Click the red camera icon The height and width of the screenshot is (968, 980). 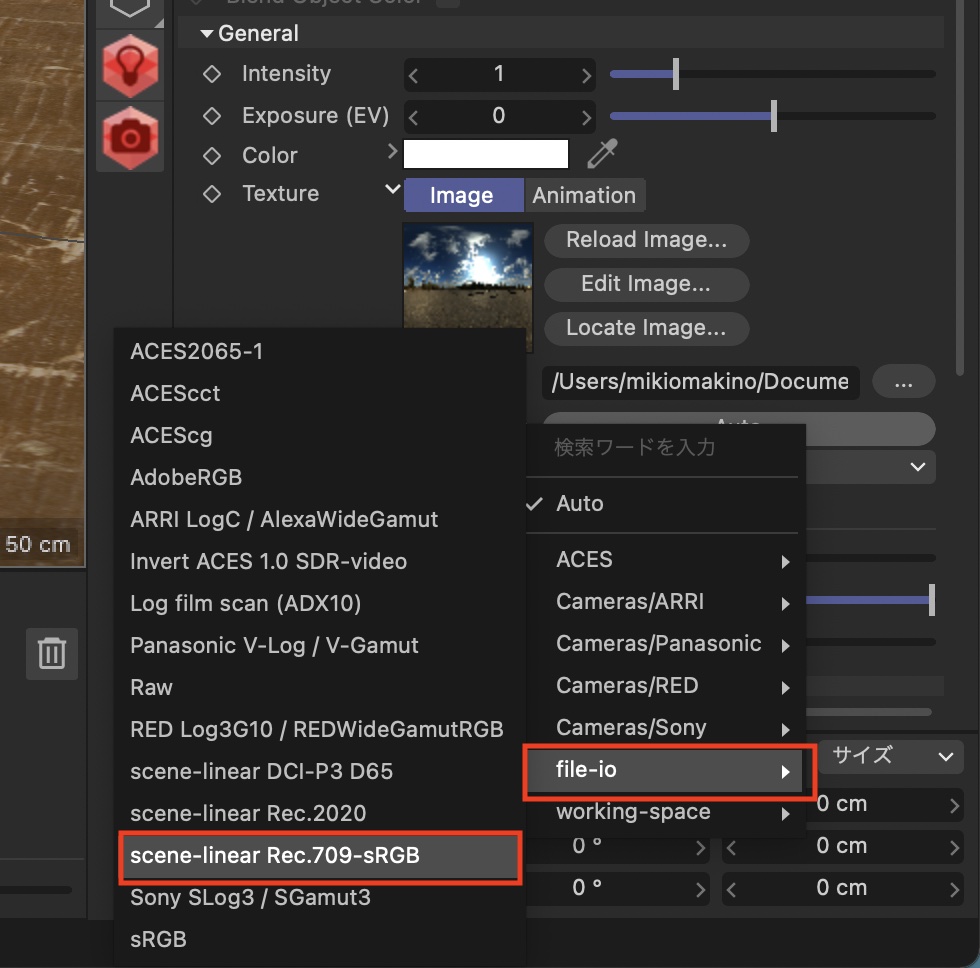click(130, 136)
